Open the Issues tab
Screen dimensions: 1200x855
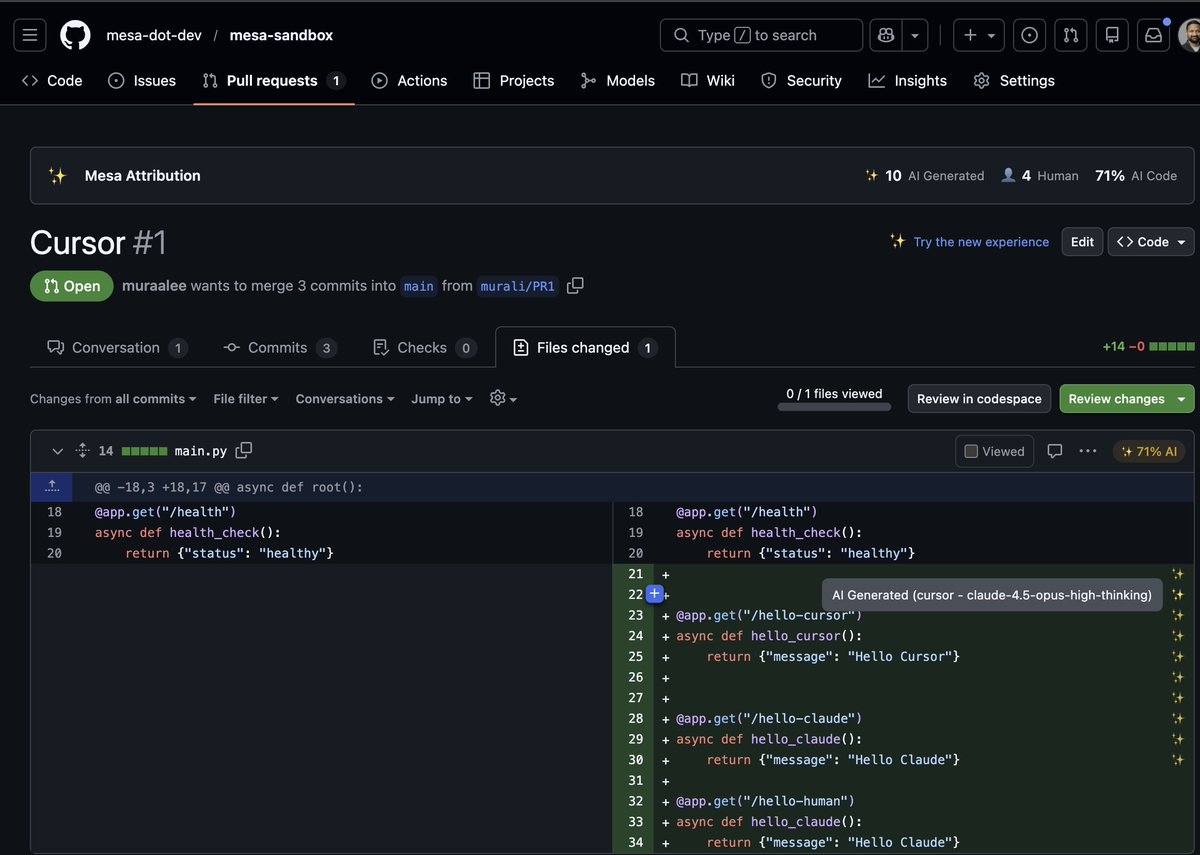142,81
